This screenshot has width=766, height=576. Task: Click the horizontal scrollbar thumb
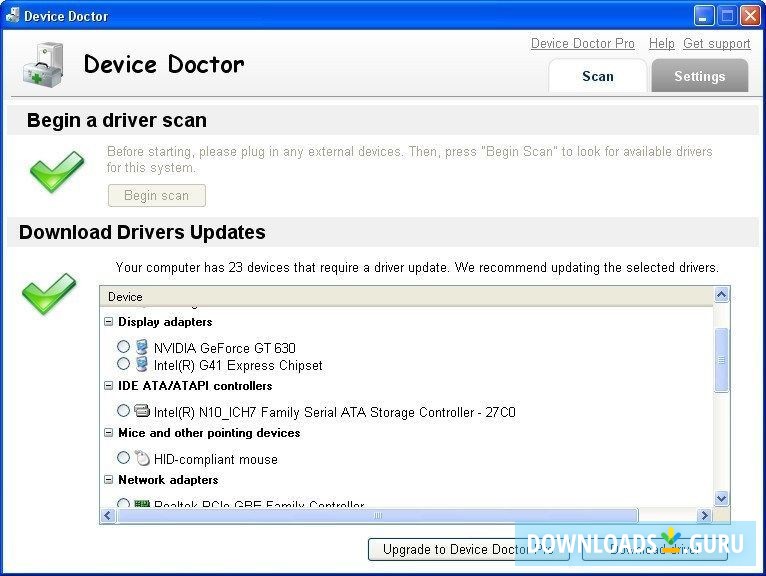coord(378,515)
